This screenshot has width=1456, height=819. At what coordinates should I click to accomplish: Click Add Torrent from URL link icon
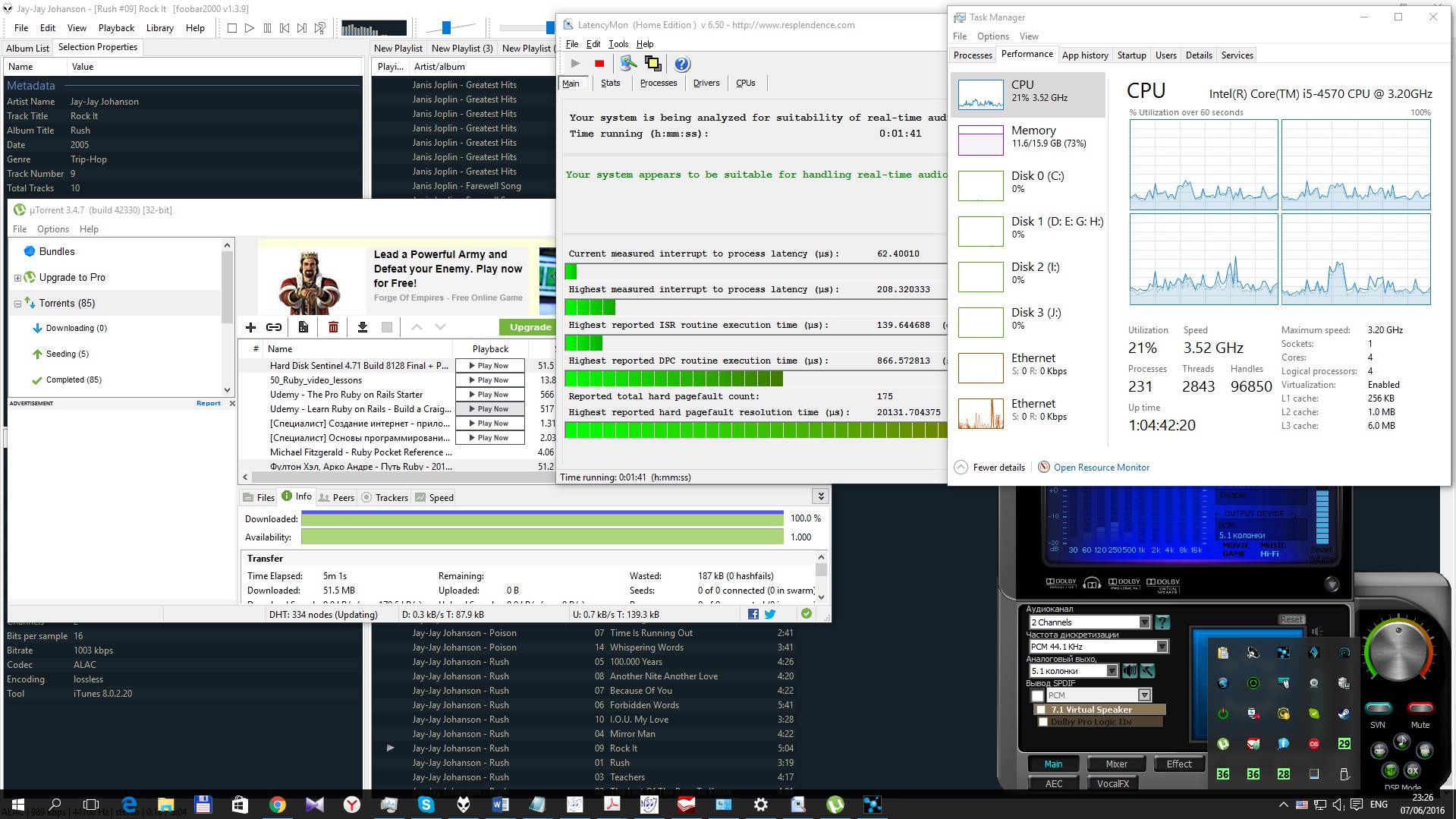(274, 327)
